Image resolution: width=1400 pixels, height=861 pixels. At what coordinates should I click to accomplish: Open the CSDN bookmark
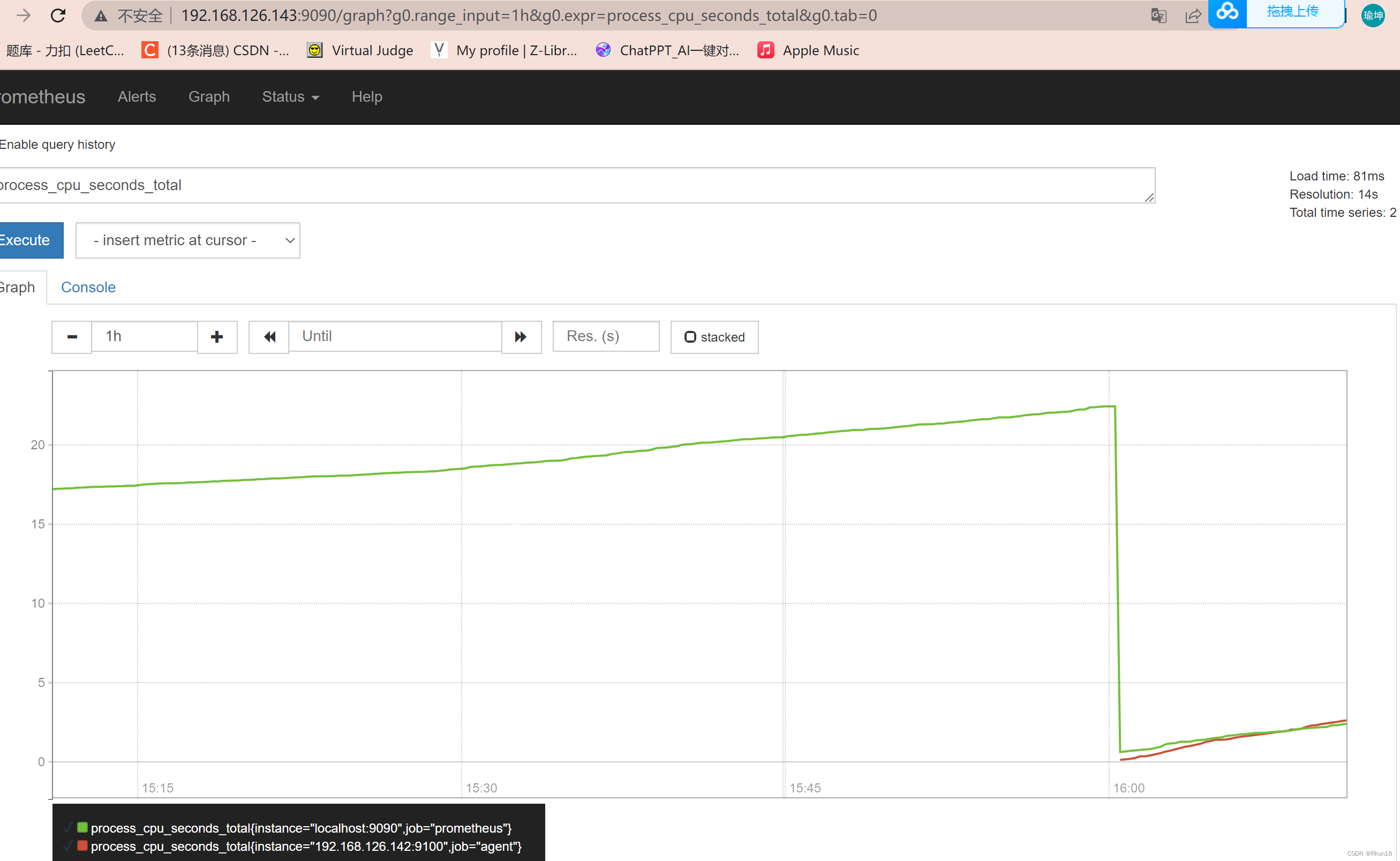(215, 50)
